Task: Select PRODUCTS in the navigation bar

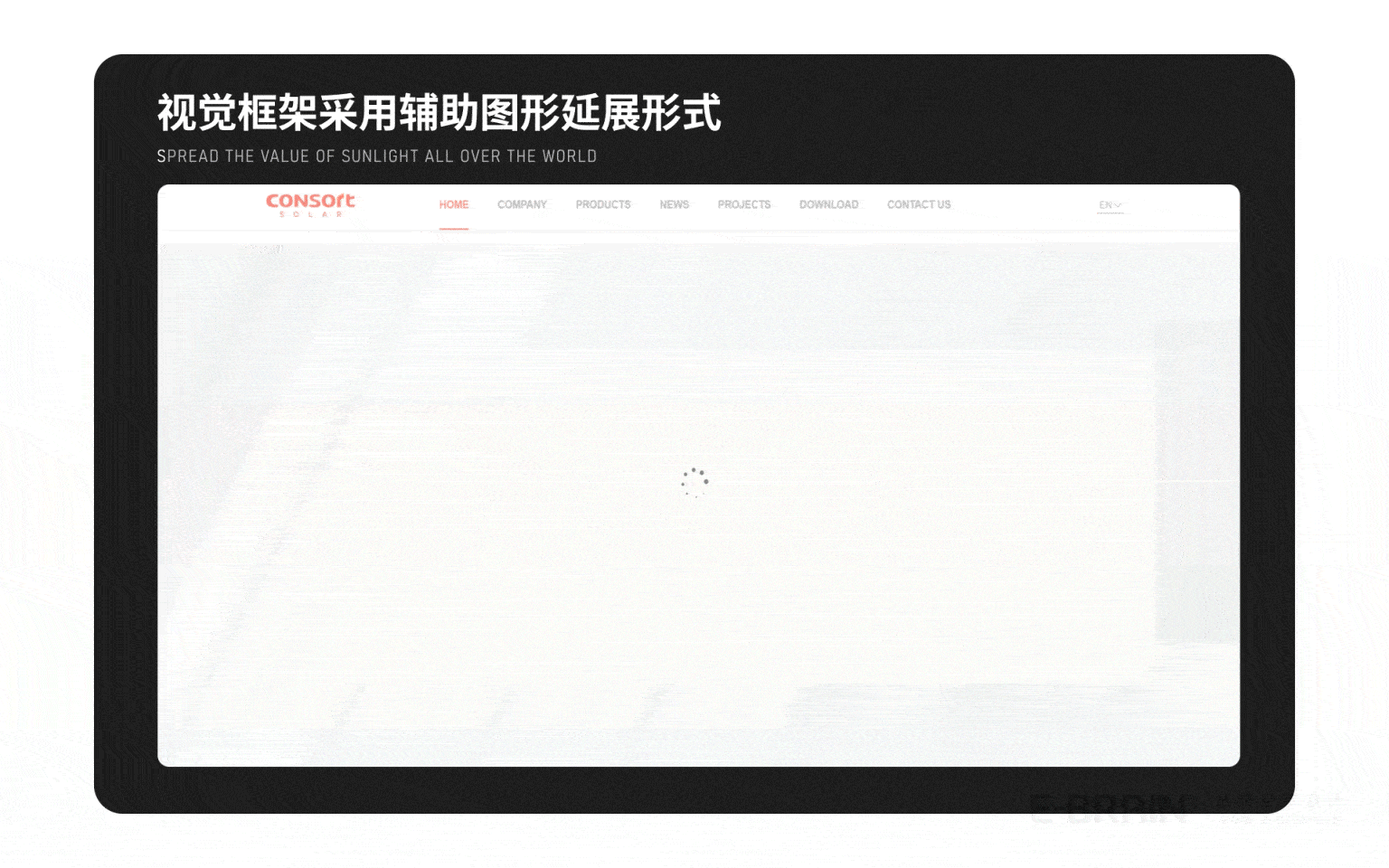Action: (x=602, y=205)
